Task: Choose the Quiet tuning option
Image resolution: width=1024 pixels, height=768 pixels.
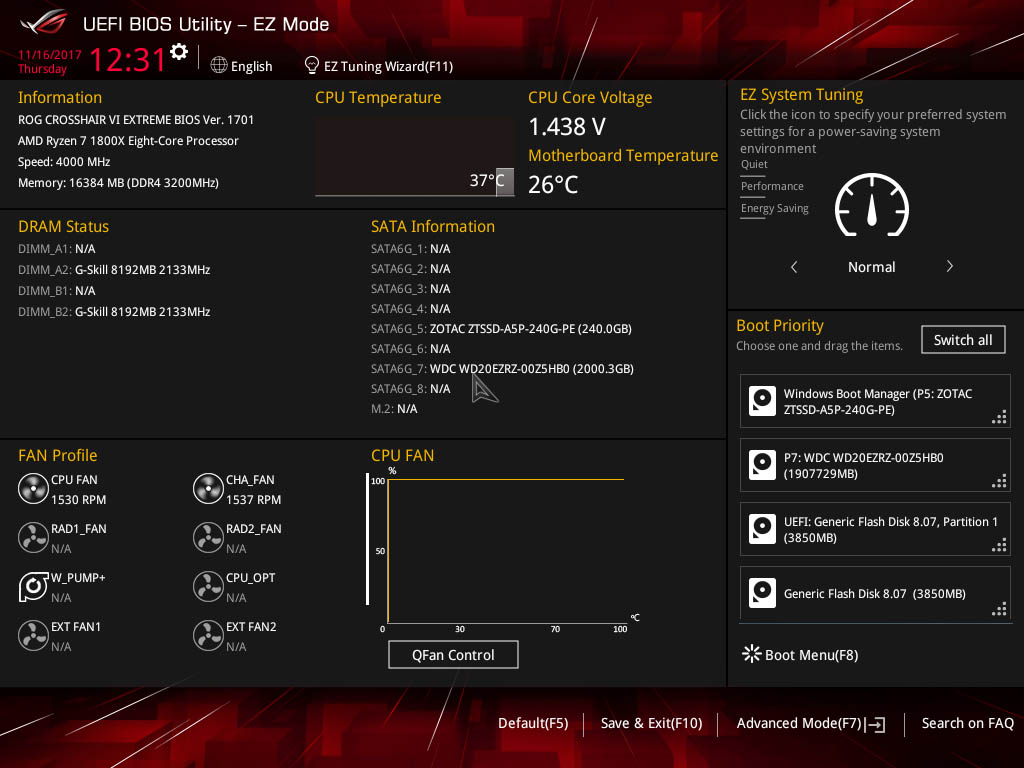Action: click(x=754, y=165)
